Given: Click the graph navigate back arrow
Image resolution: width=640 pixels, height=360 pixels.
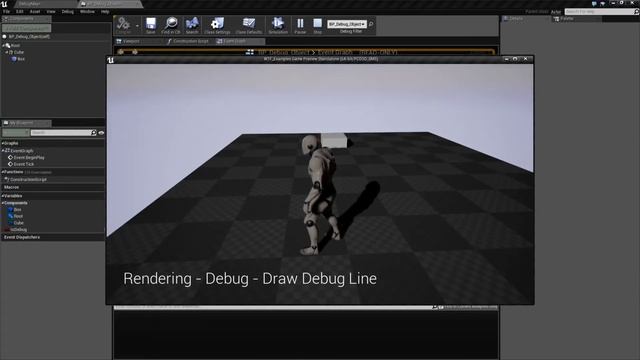Looking at the screenshot, I should [x=121, y=52].
